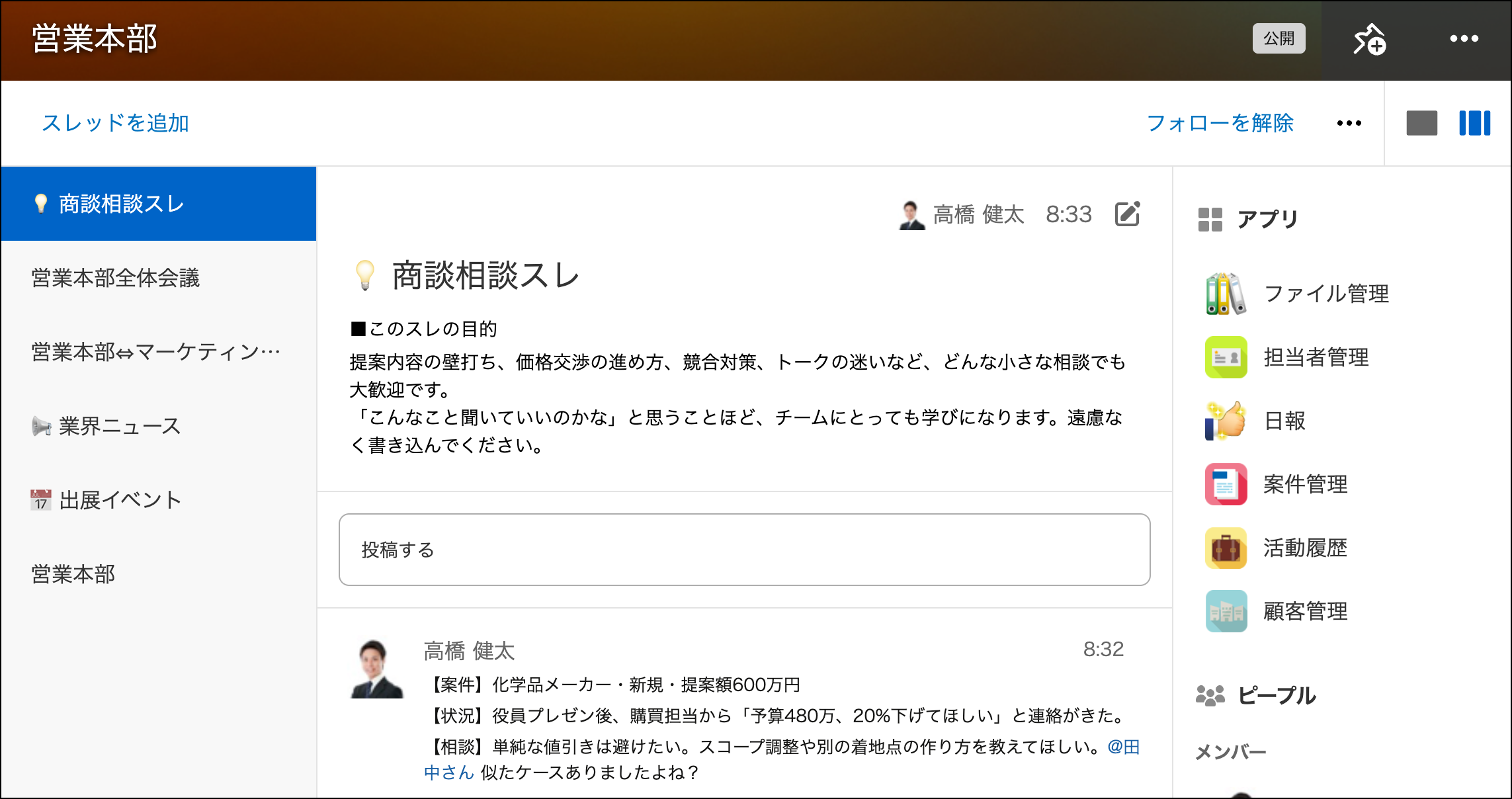Click the 【案件】化学品メーカー comment line
Viewport: 1512px width, 799px height.
[612, 685]
